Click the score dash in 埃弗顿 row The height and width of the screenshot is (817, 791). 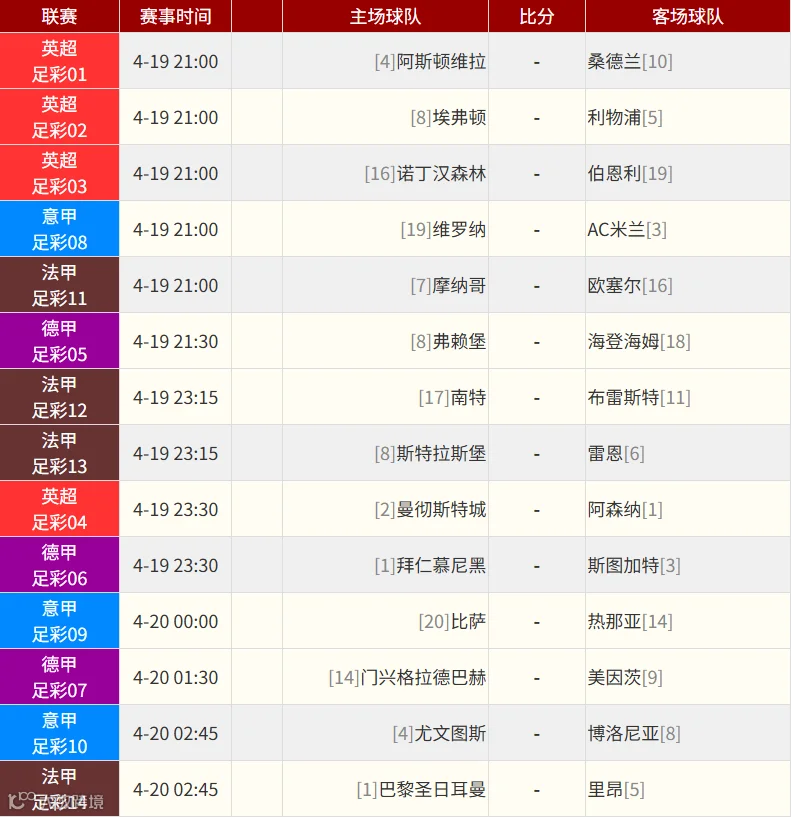point(537,119)
